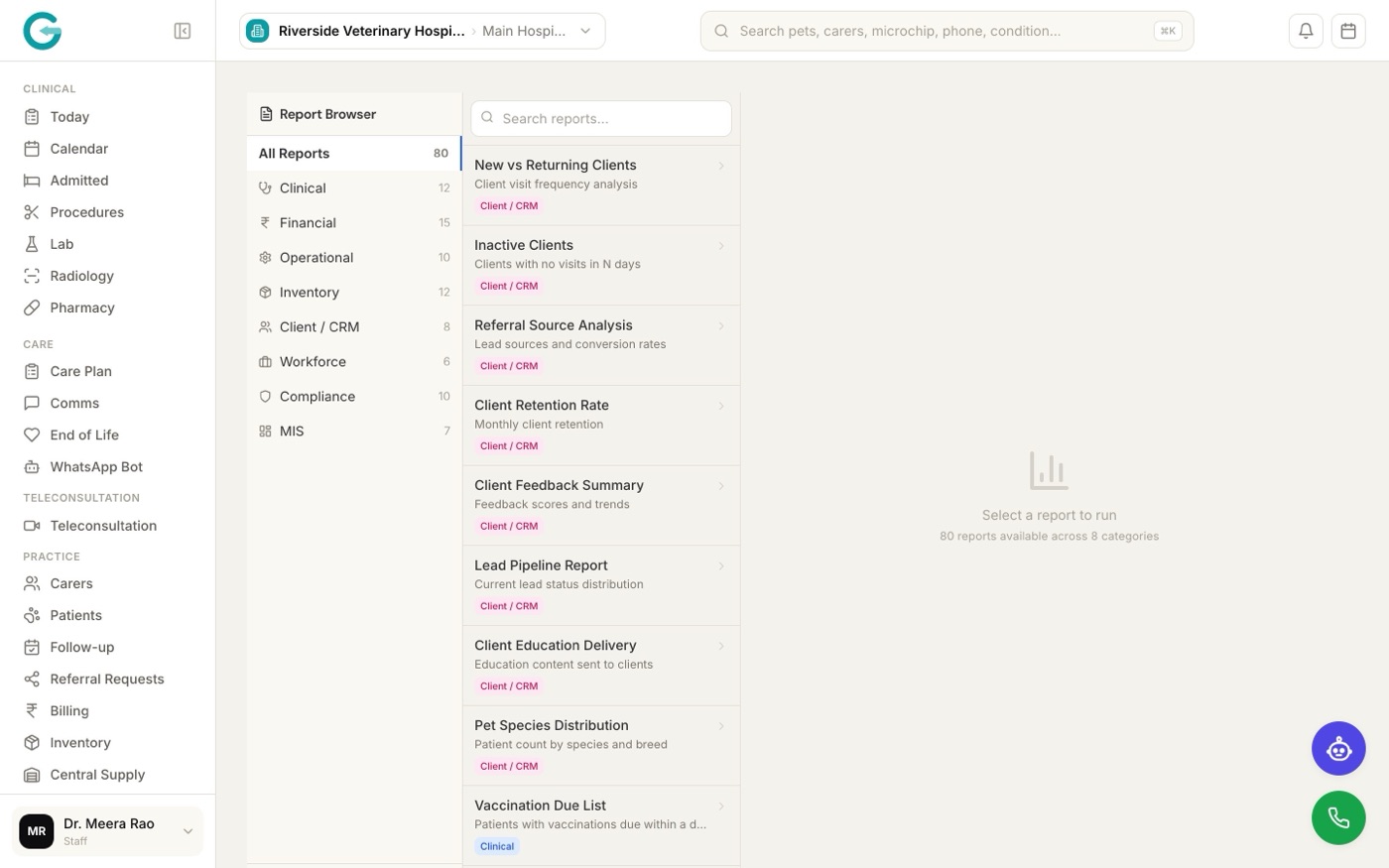Expand Inactive Clients report chevron
This screenshot has height=868, width=1389.
pos(721,246)
